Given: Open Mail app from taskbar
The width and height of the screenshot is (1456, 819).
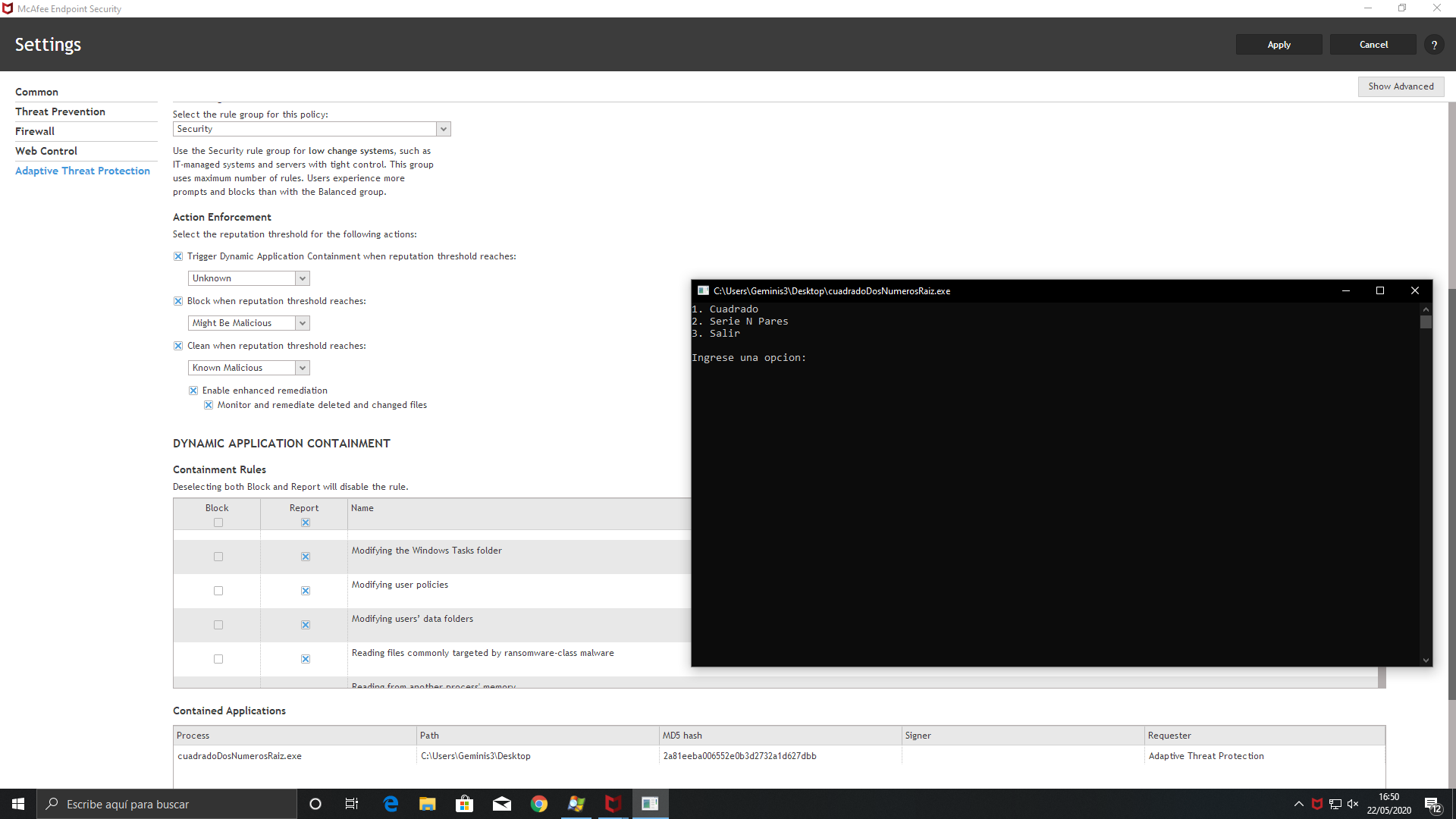Looking at the screenshot, I should [x=502, y=804].
